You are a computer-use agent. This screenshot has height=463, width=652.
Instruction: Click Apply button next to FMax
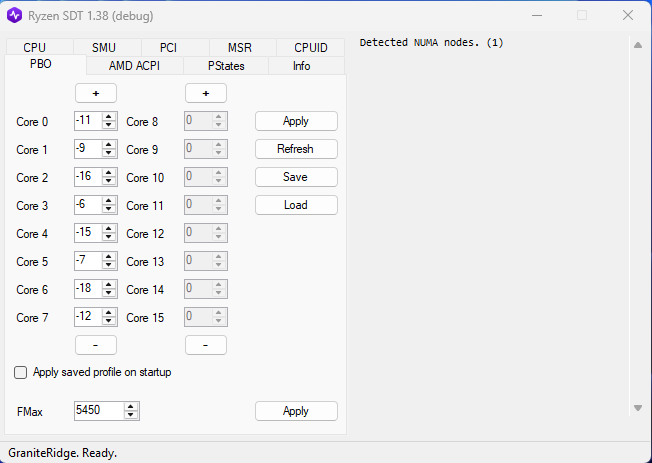point(296,411)
